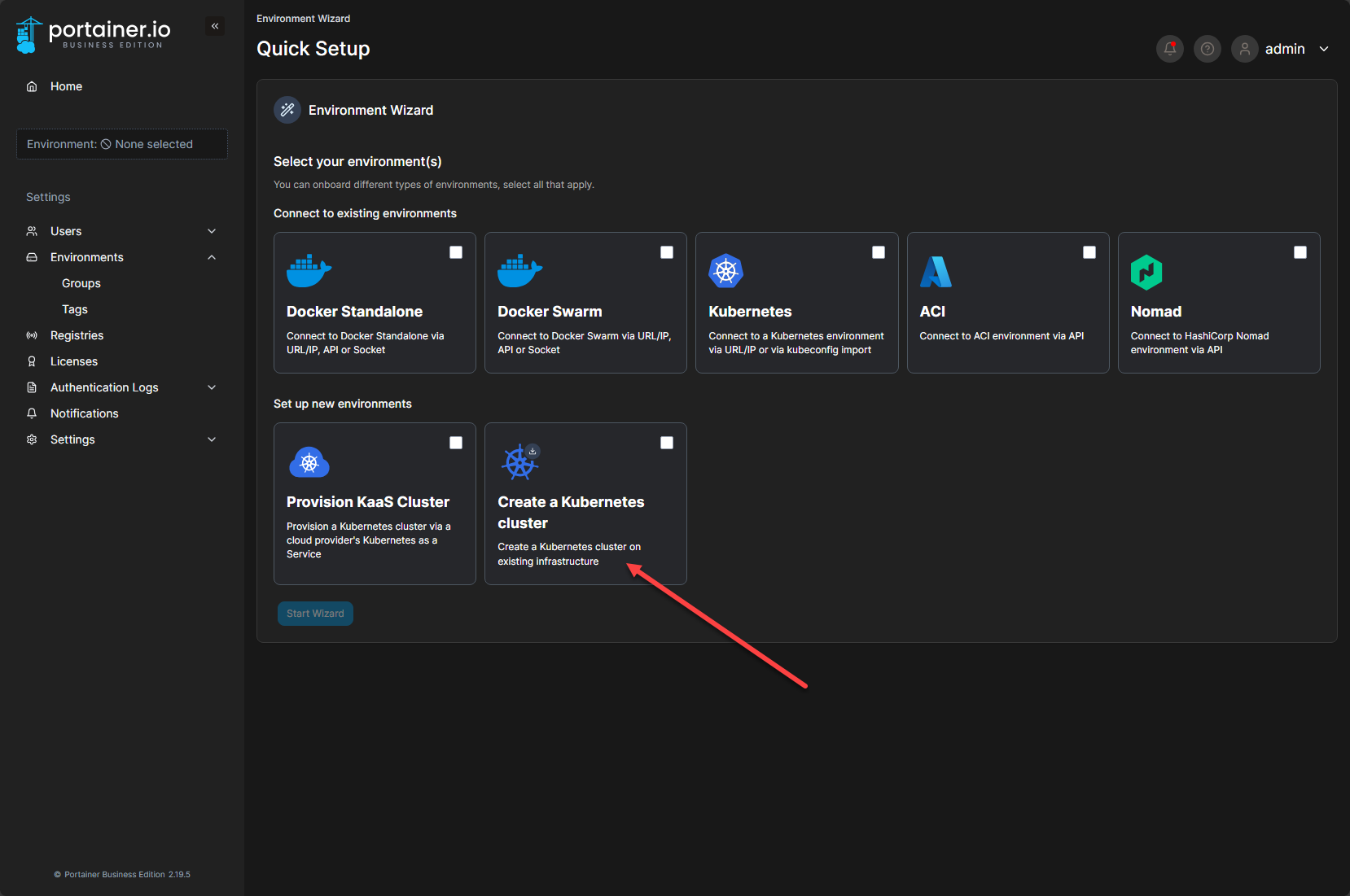Click the ACI Azure icon
Viewport: 1350px width, 896px height.
(936, 272)
